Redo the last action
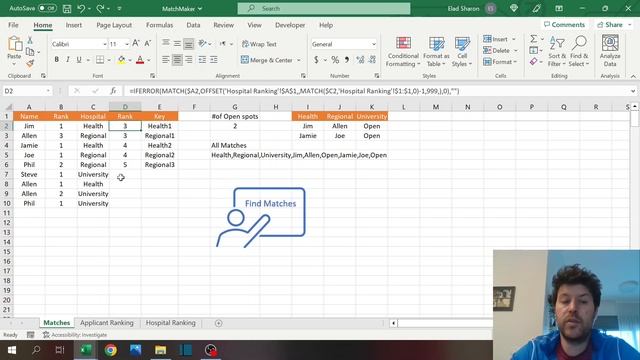The height and width of the screenshot is (360, 640). 100,8
